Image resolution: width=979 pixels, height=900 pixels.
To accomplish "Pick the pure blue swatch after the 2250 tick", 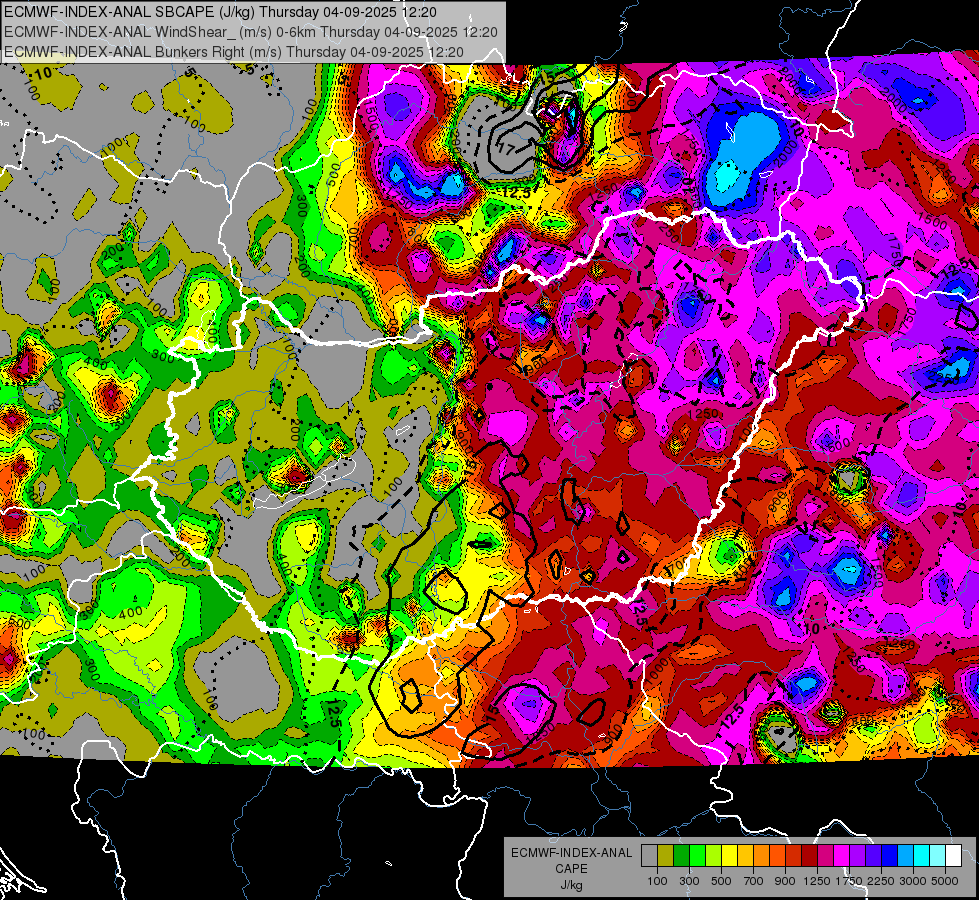I will [x=890, y=856].
